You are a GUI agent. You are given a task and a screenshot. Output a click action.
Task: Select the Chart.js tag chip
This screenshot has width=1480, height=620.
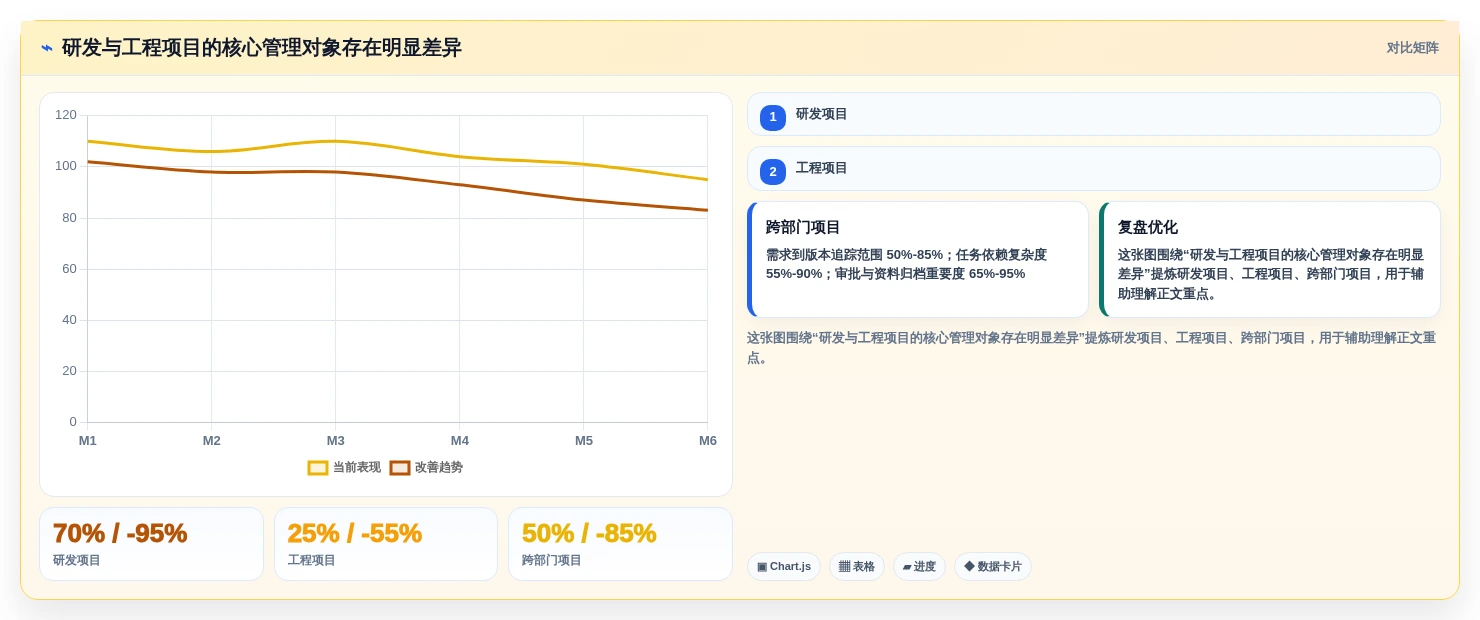click(x=784, y=567)
